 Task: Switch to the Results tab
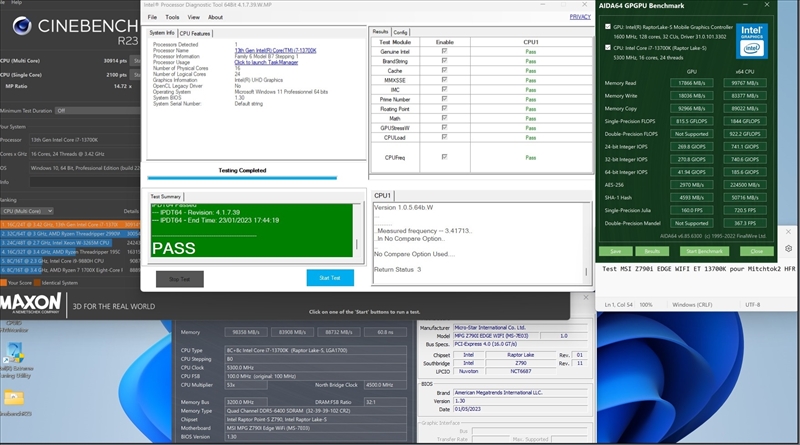pyautogui.click(x=380, y=32)
